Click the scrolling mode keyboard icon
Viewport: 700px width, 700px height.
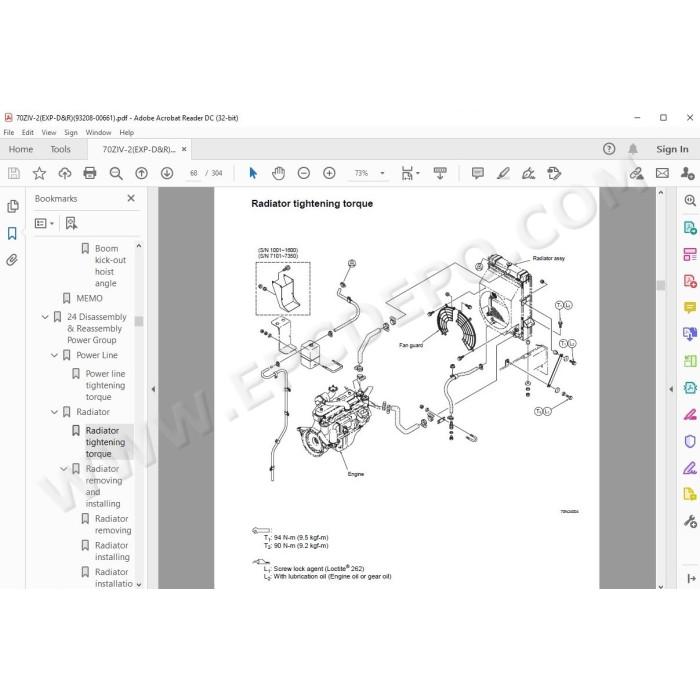(440, 173)
